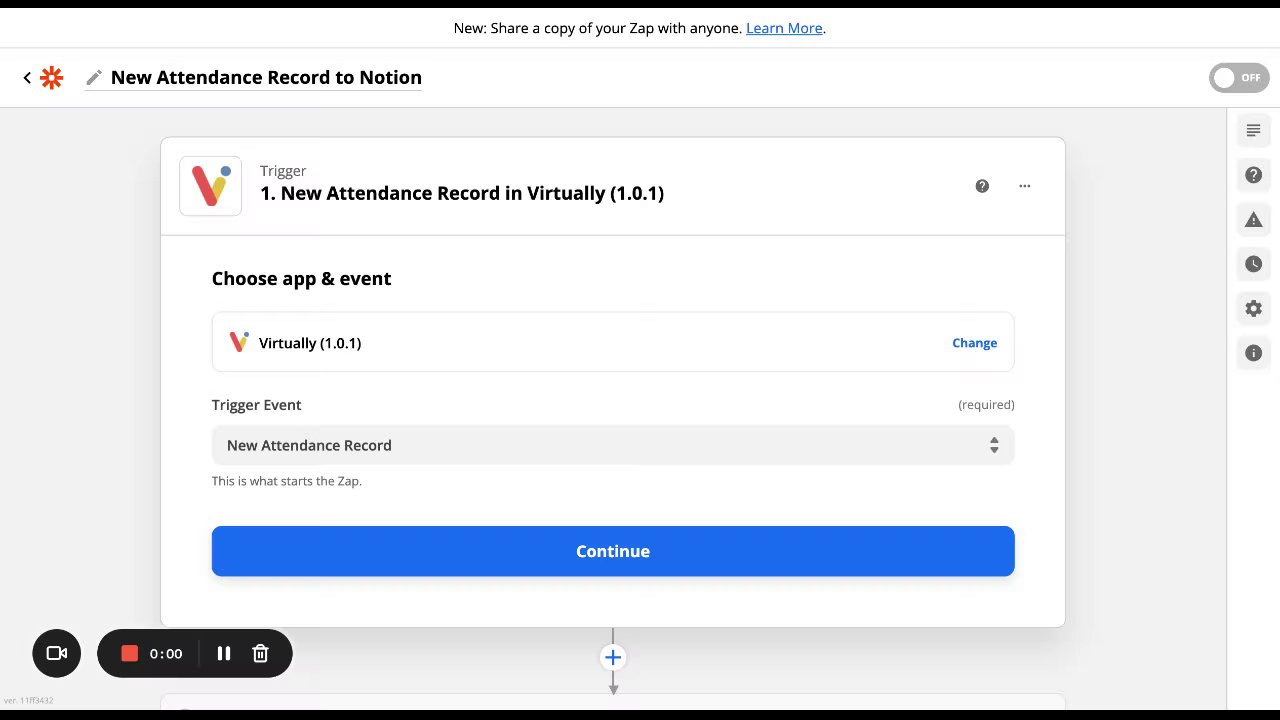The height and width of the screenshot is (720, 1280).
Task: Add a step with the plus button
Action: pos(613,657)
